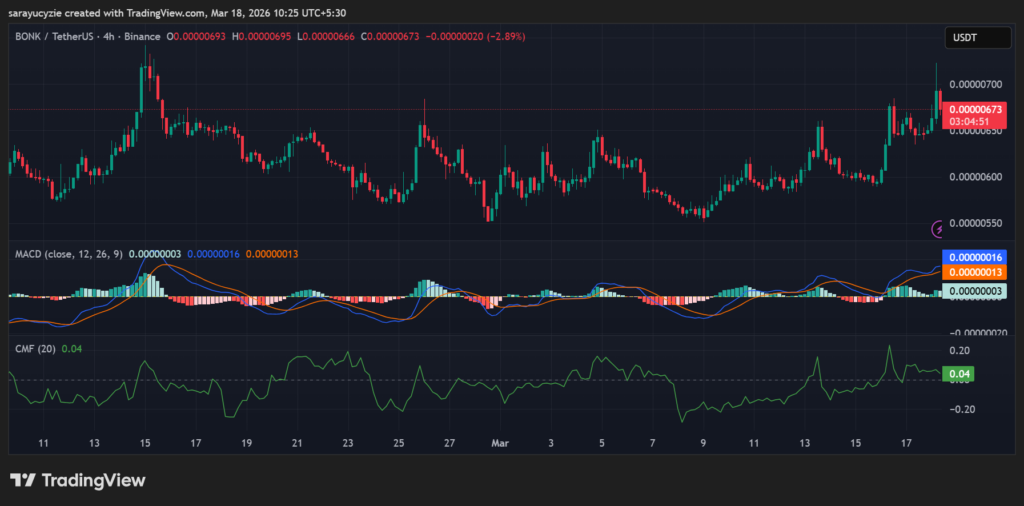
Task: Click the Mar label on time axis
Action: 500,441
